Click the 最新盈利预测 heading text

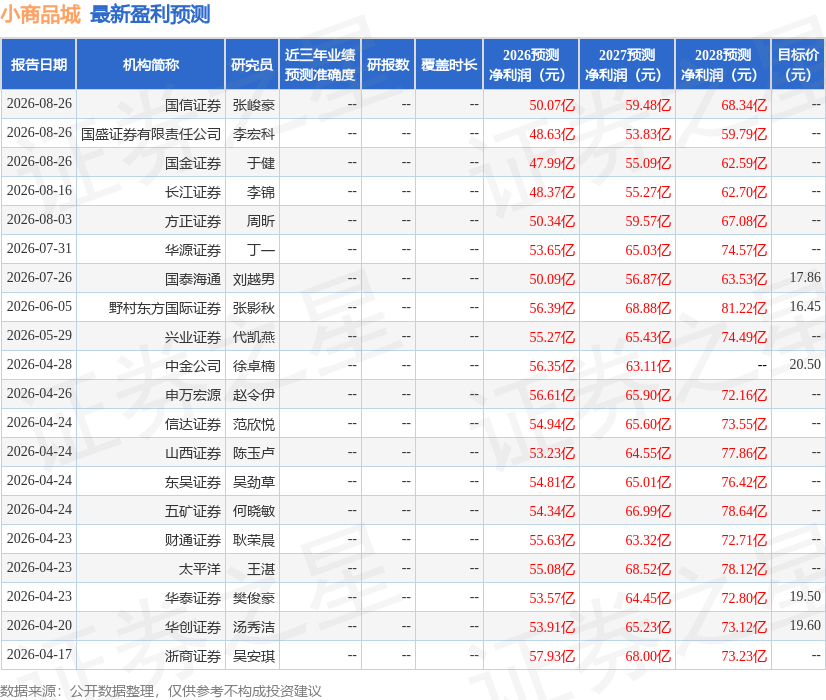tap(150, 14)
